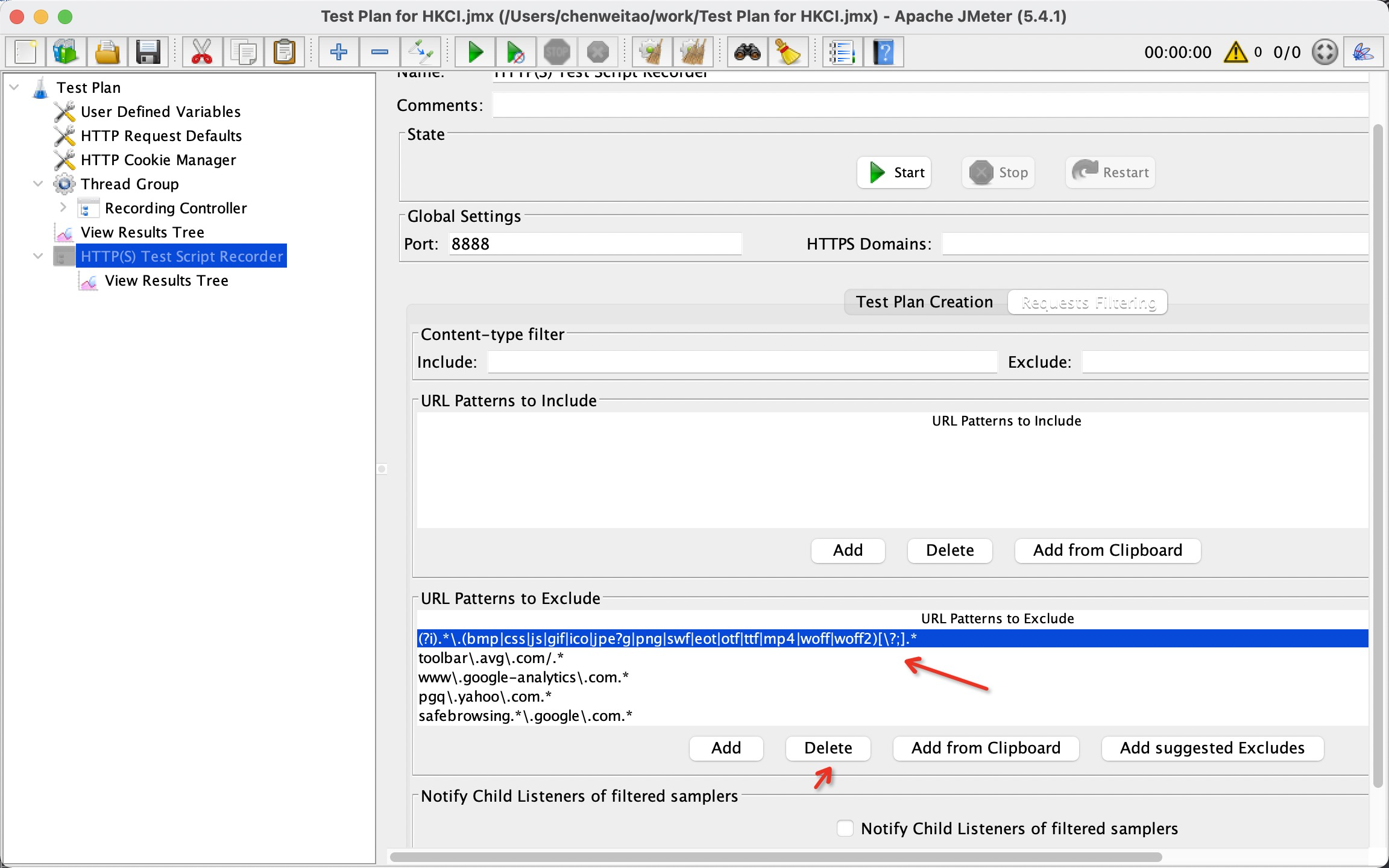
Task: Save the test plan with floppy icon
Action: pos(148,52)
